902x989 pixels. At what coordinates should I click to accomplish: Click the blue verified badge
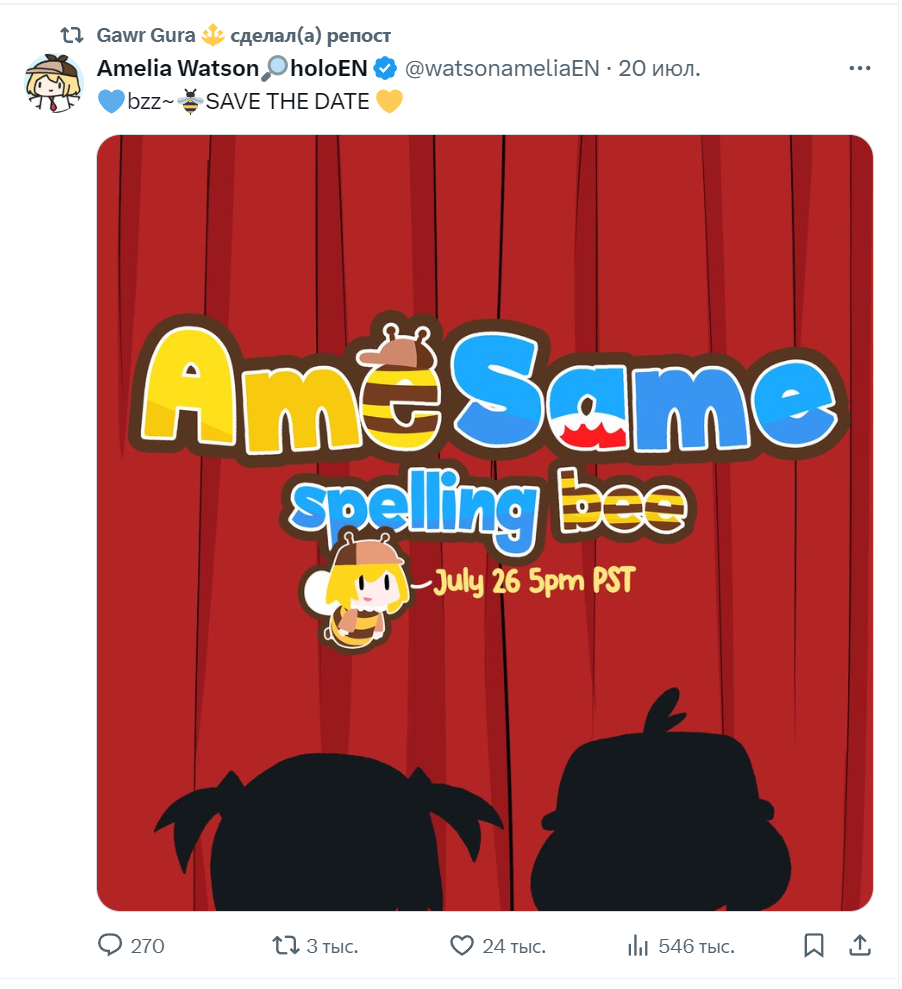click(385, 68)
